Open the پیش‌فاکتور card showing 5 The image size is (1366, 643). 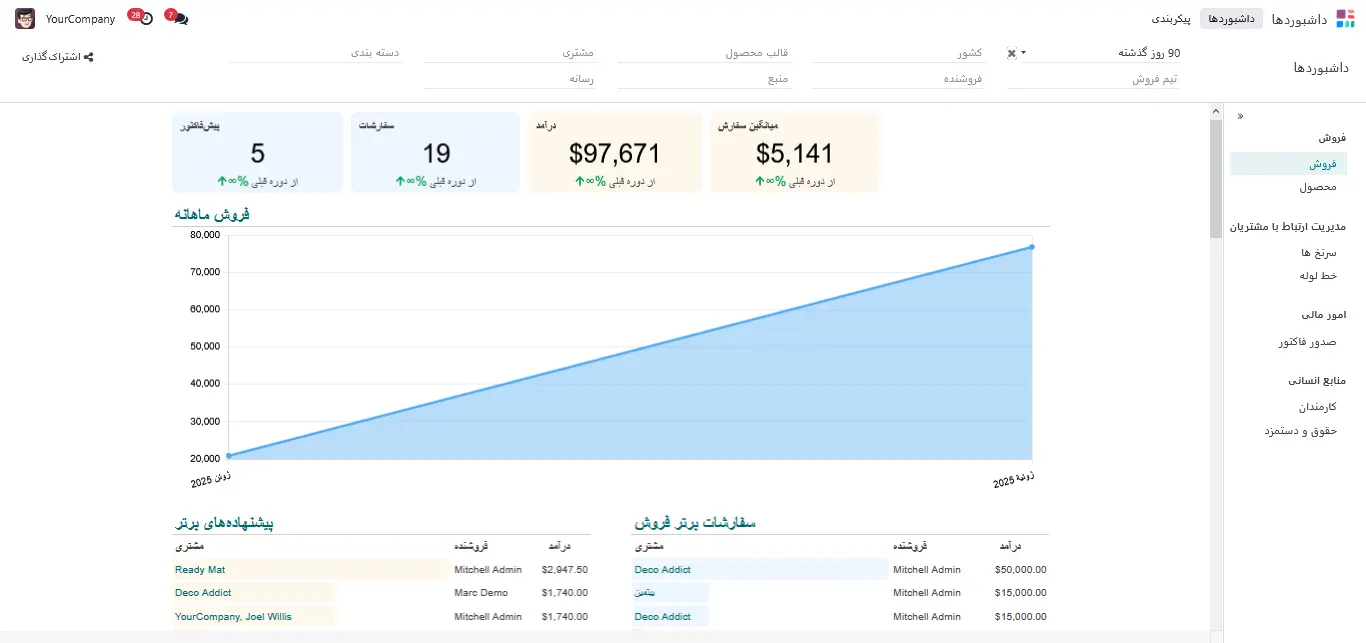tap(258, 153)
